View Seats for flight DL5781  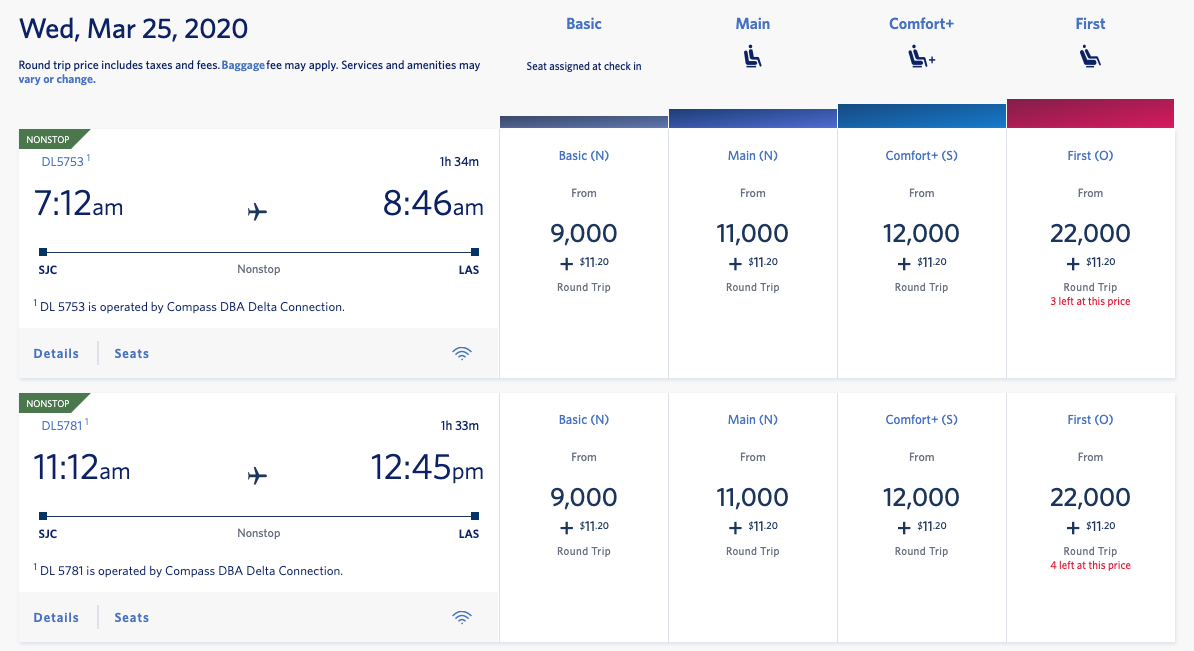pos(131,617)
